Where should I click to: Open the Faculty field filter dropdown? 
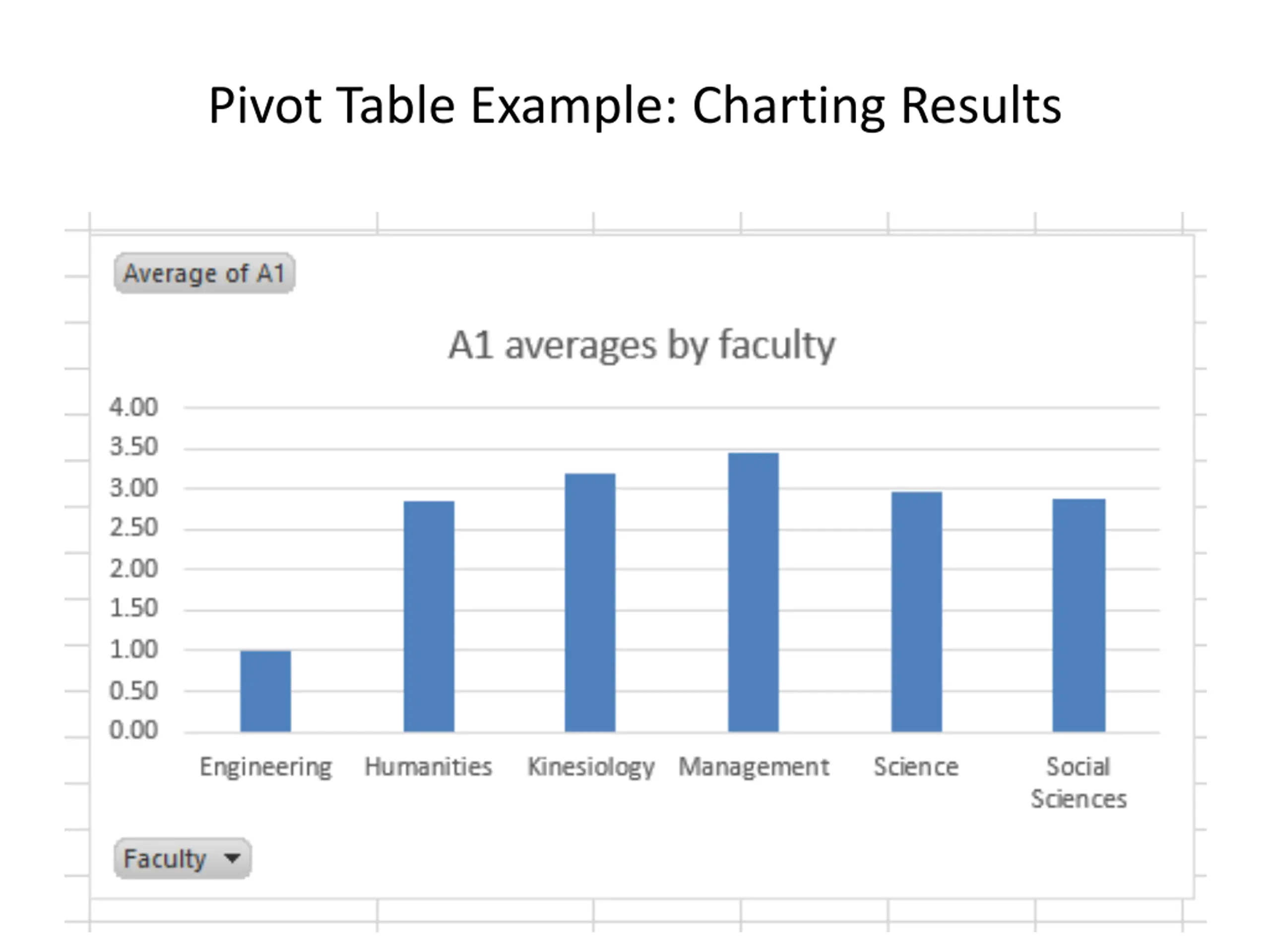183,858
